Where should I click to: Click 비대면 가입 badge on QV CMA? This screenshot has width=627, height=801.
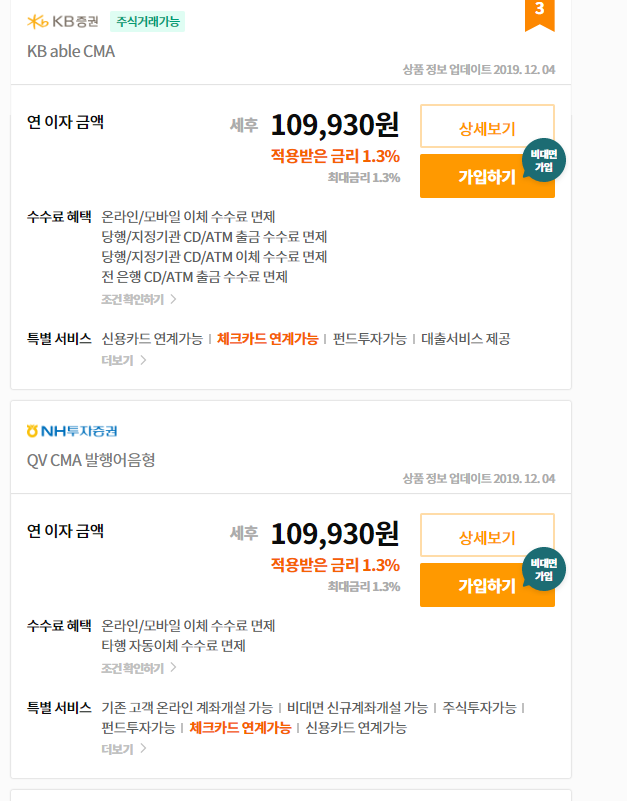click(544, 569)
